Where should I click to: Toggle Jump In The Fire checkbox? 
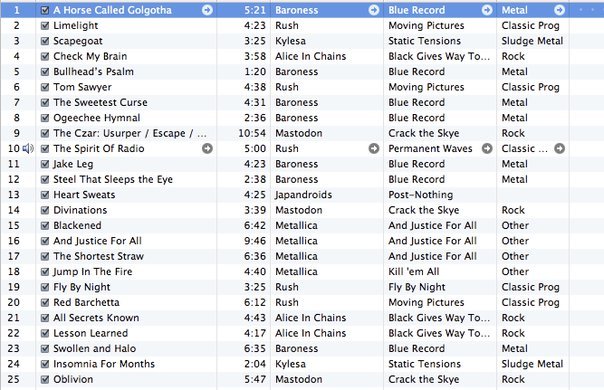point(45,272)
